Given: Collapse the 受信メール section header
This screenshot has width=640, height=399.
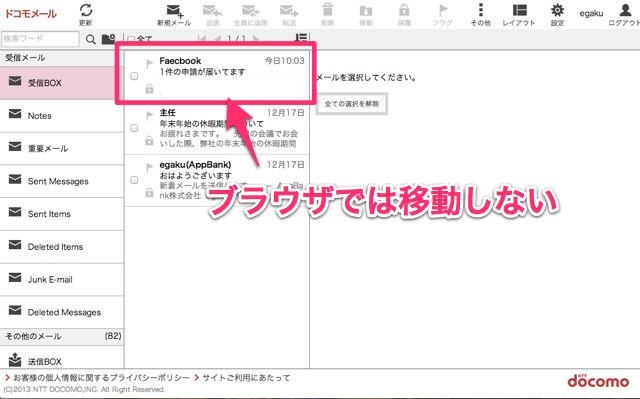Looking at the screenshot, I should pyautogui.click(x=62, y=58).
